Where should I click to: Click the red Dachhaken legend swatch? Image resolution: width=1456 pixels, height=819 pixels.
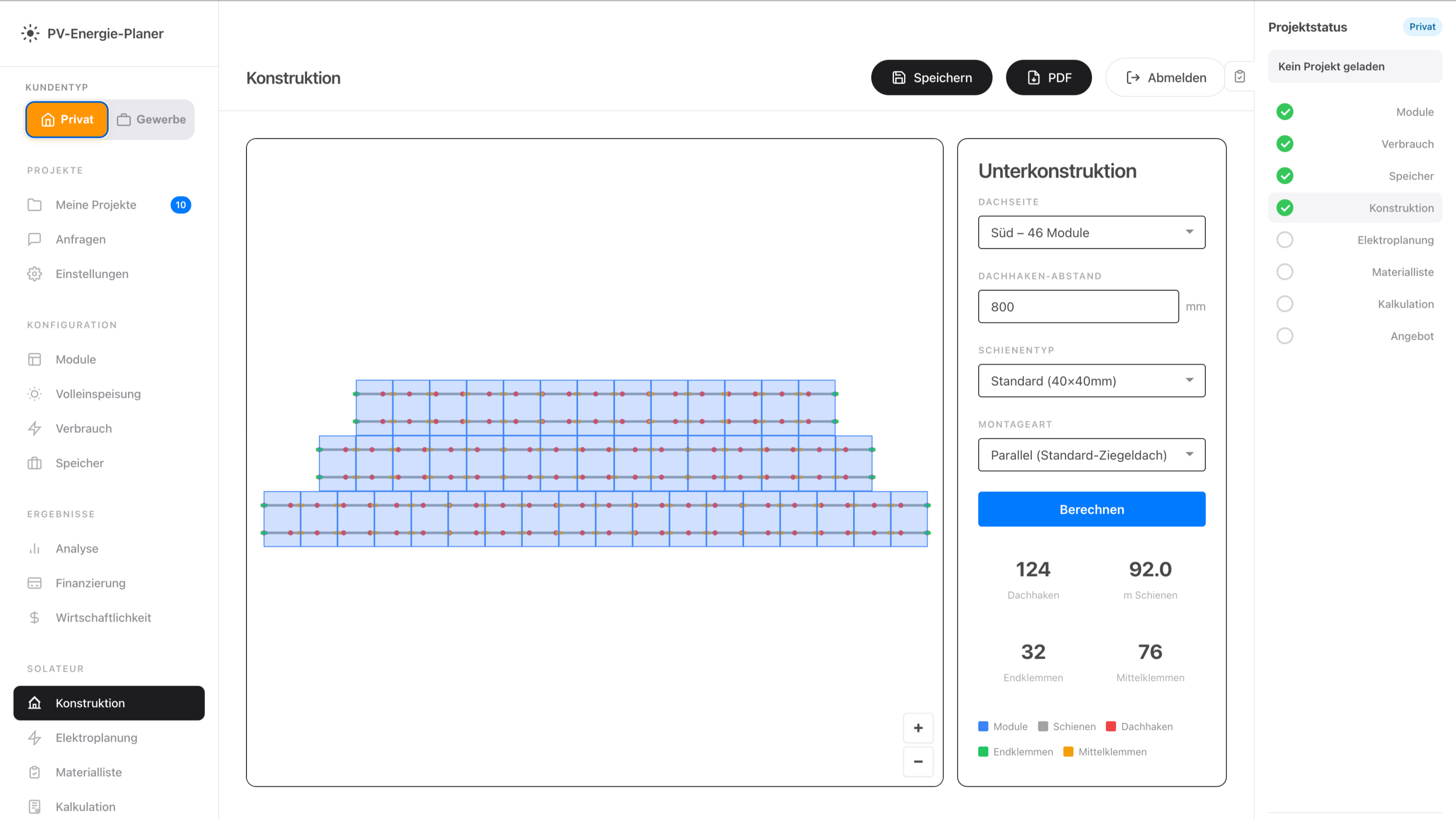pos(1111,726)
